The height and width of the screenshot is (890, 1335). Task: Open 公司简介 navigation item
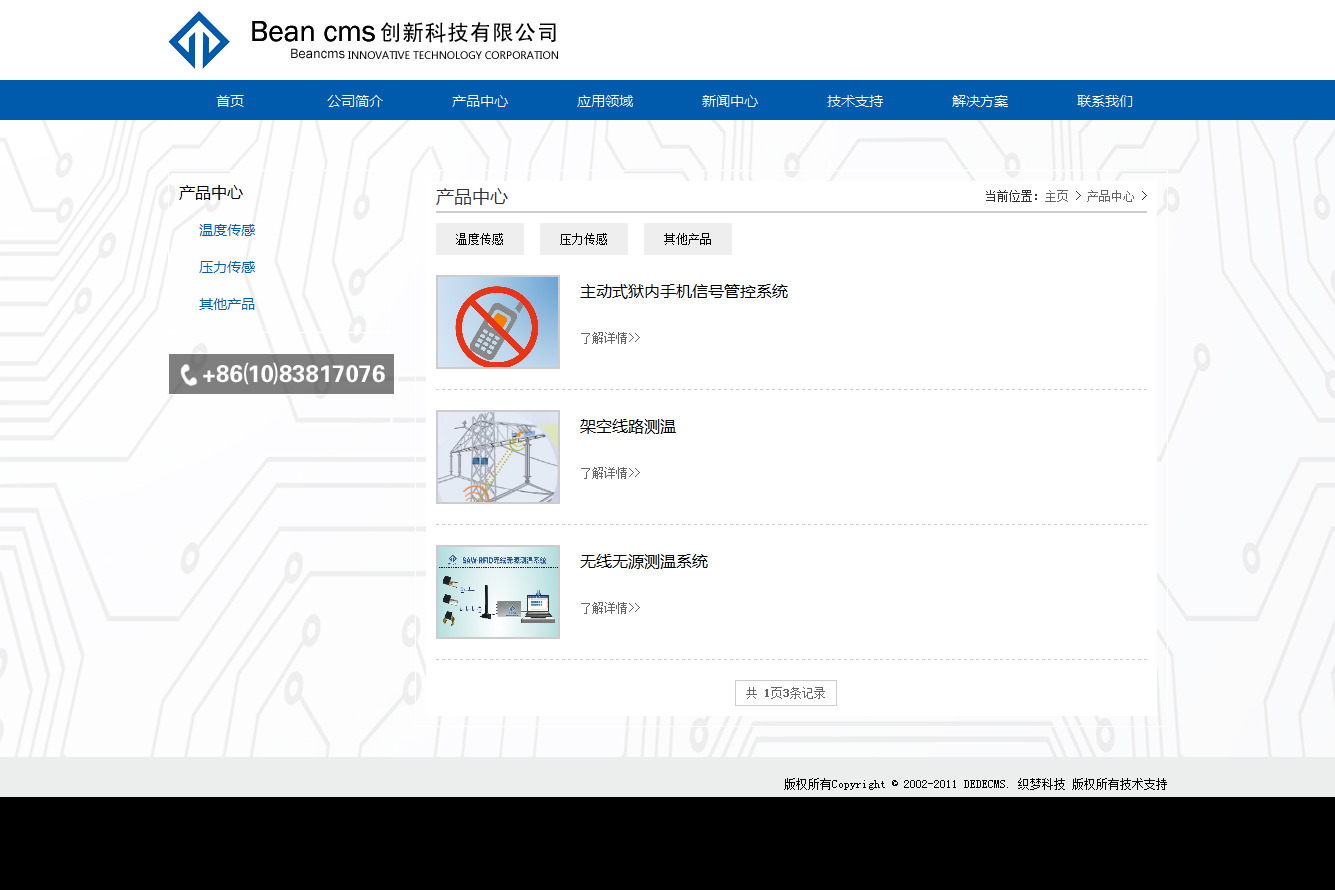coord(355,101)
